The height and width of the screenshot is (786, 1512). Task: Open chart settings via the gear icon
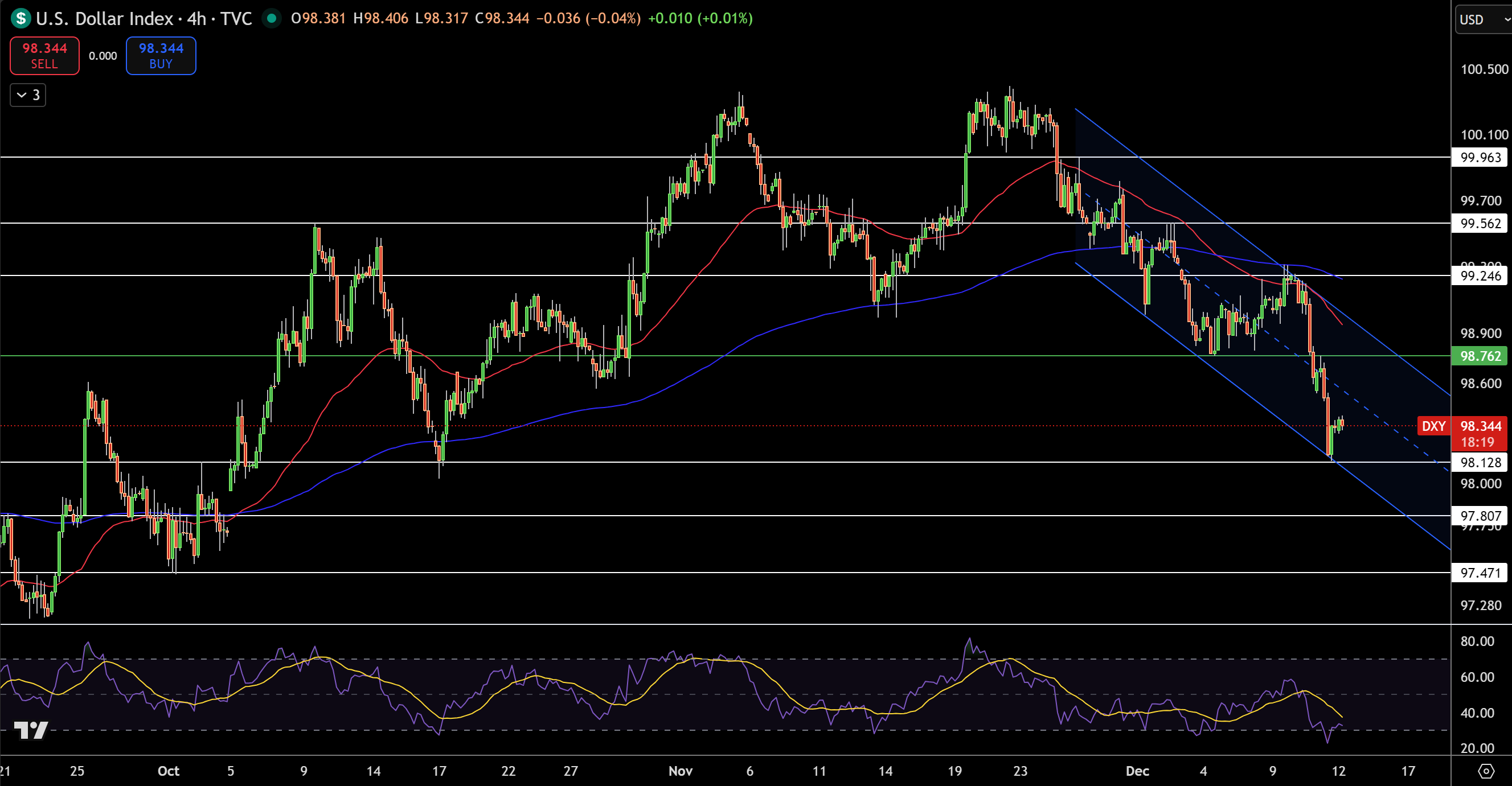[1486, 771]
